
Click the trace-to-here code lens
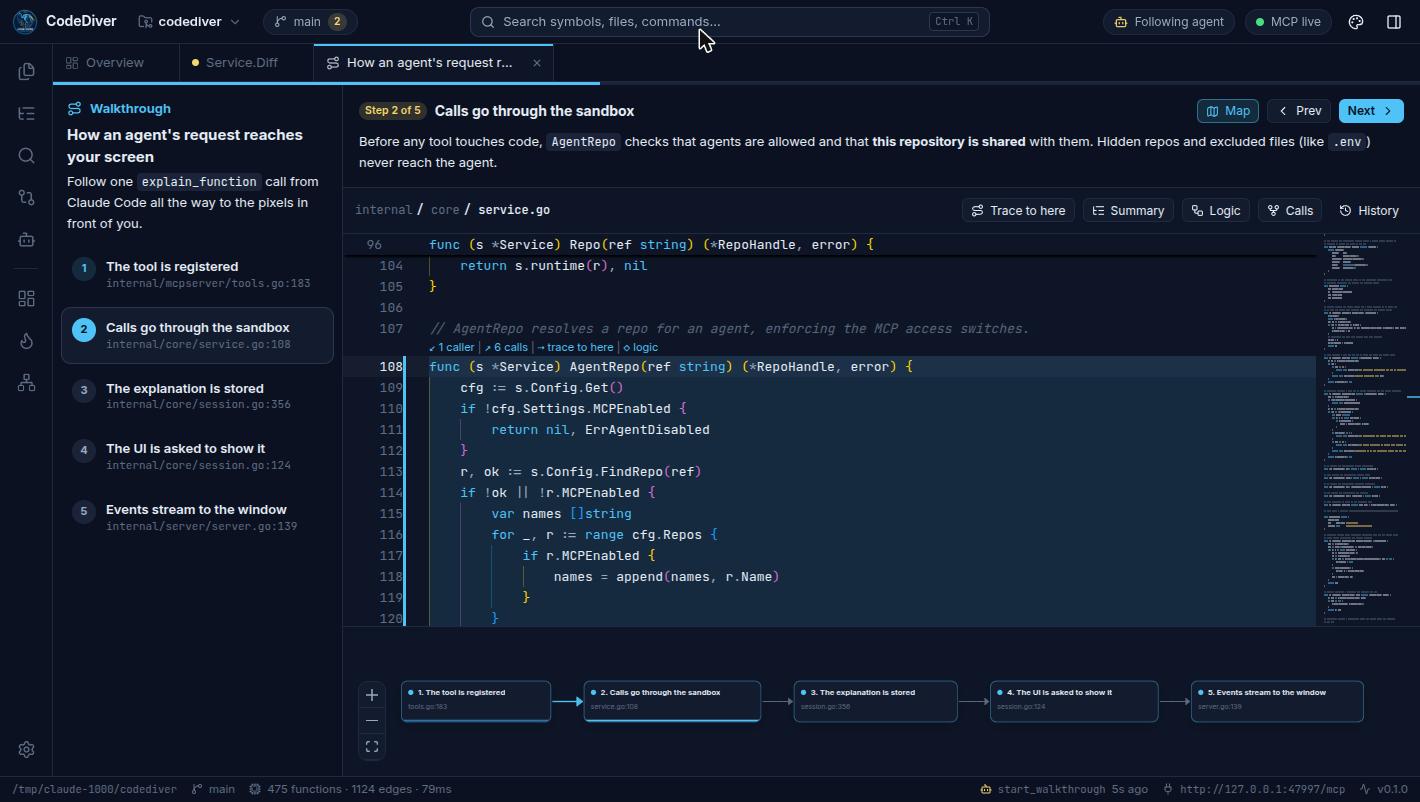coord(575,347)
